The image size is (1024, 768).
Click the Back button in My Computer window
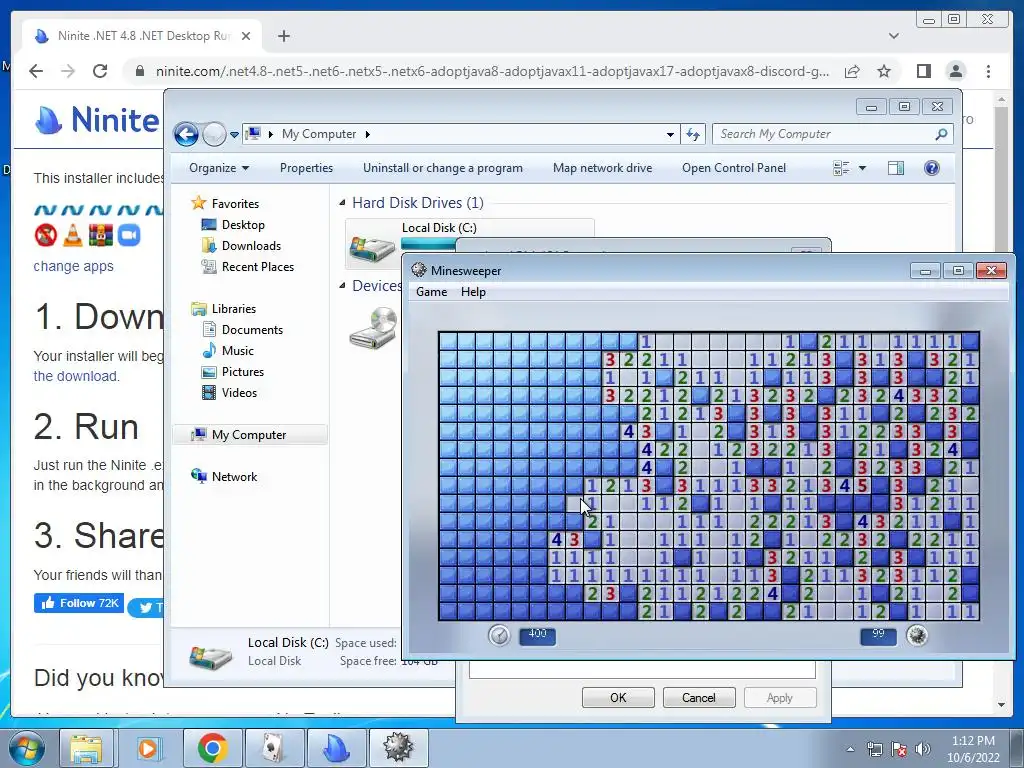pyautogui.click(x=186, y=135)
